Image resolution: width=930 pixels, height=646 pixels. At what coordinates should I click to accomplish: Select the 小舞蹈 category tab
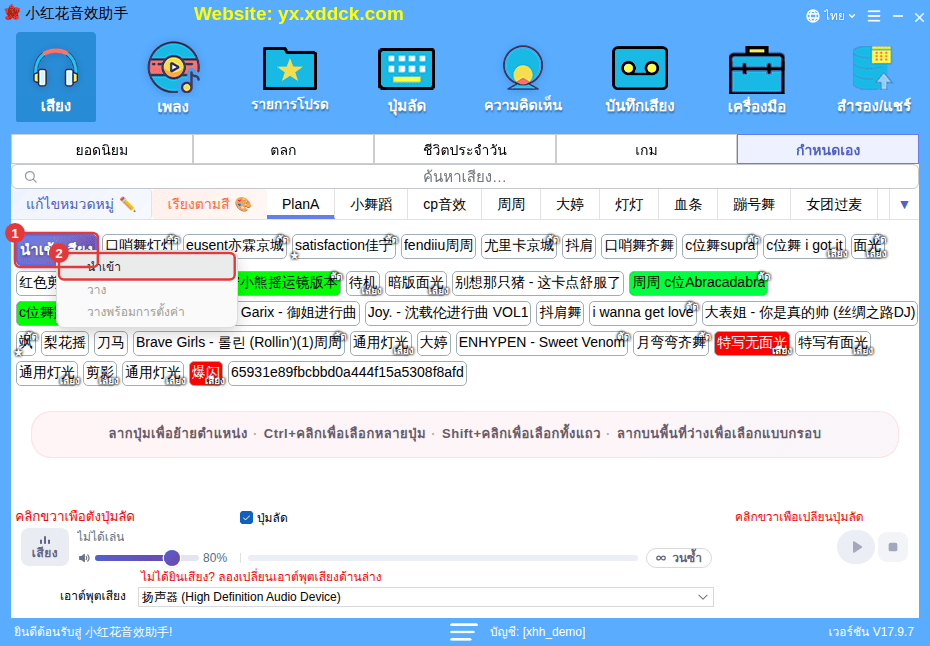coord(371,205)
